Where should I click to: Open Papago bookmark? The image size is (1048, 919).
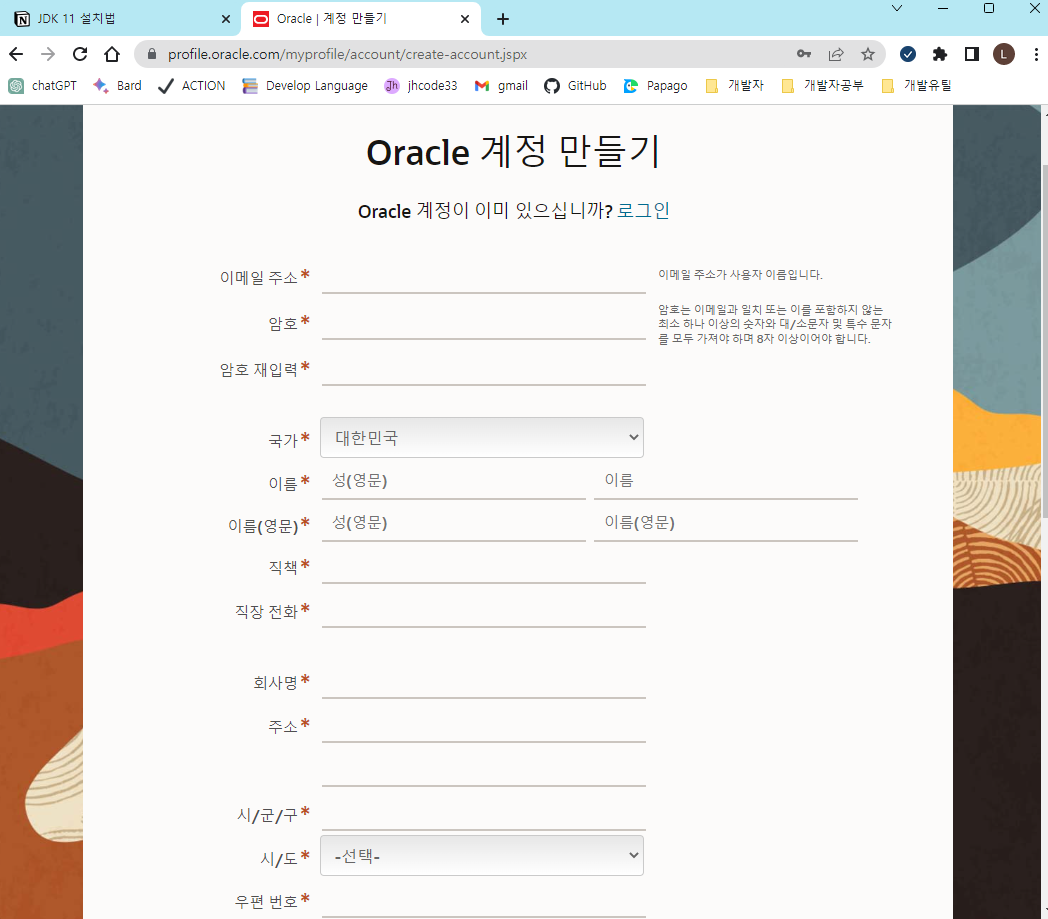pos(656,86)
